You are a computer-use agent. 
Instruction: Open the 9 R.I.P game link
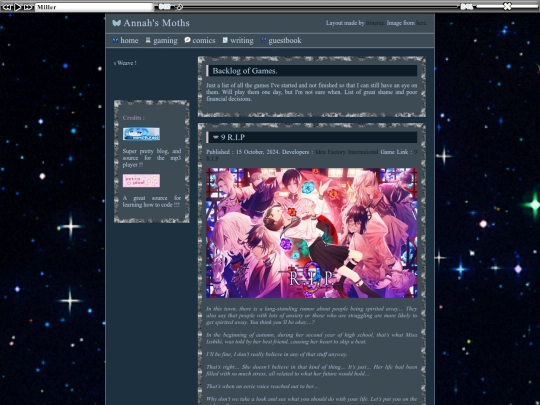pos(312,155)
